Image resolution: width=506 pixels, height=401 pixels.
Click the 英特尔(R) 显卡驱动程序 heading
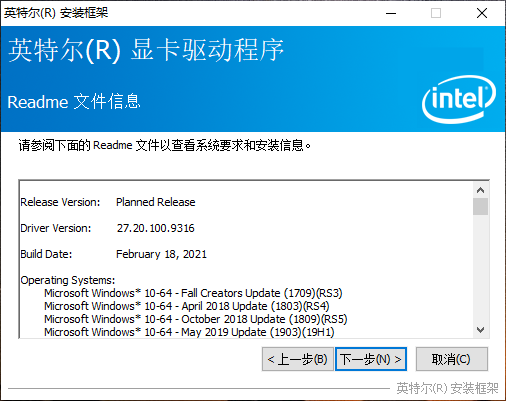[x=146, y=50]
